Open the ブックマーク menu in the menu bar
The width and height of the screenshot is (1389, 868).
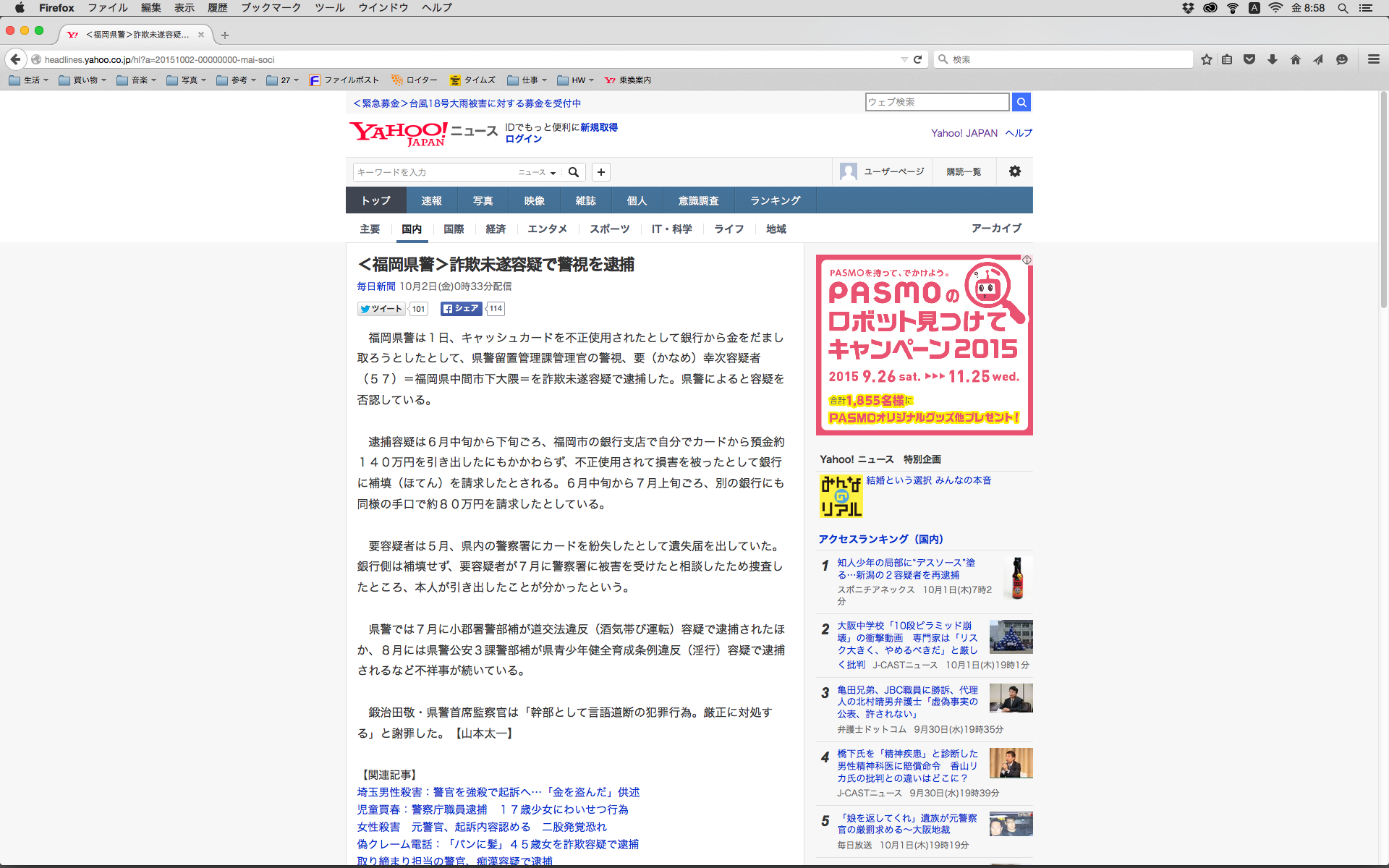(x=271, y=8)
